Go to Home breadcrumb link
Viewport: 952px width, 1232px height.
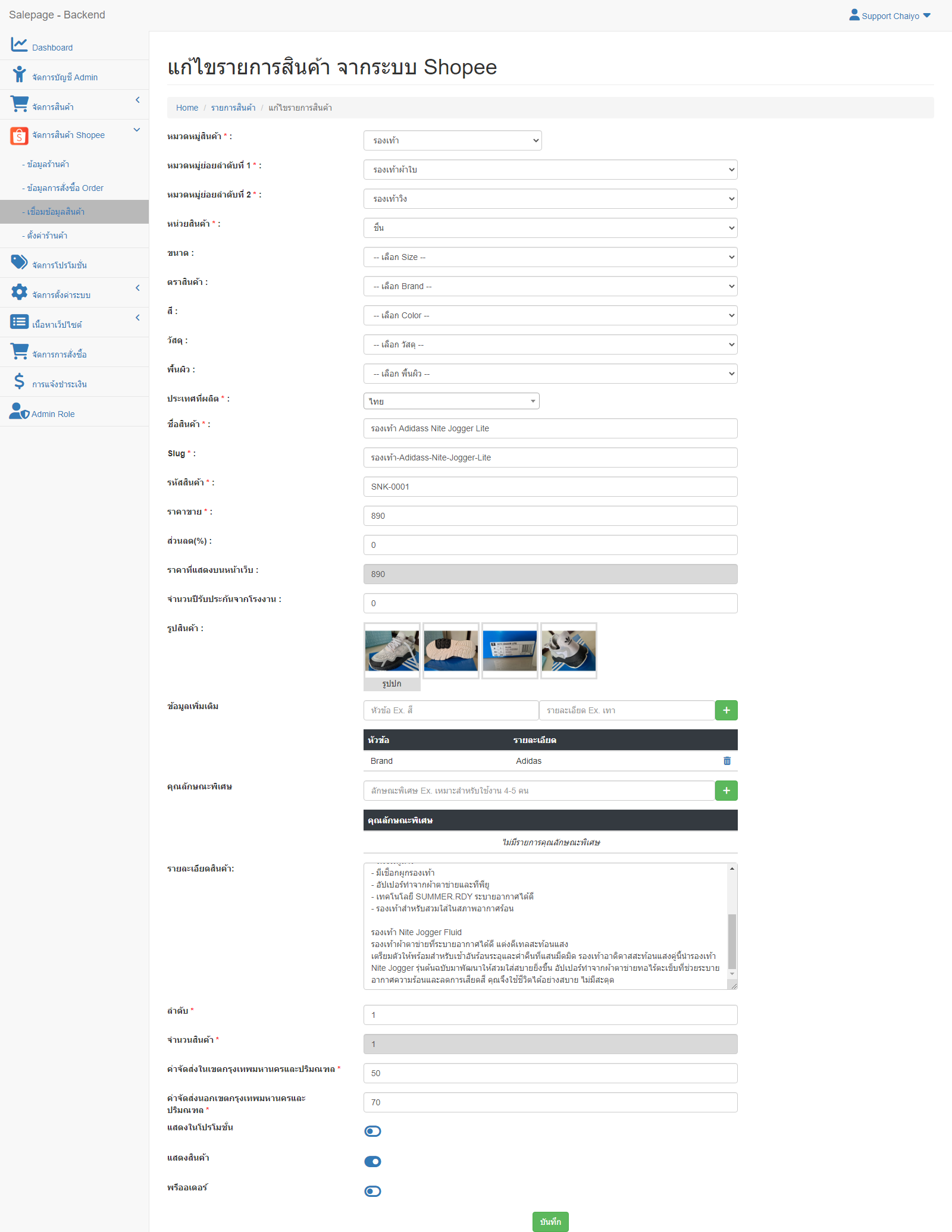[x=187, y=108]
